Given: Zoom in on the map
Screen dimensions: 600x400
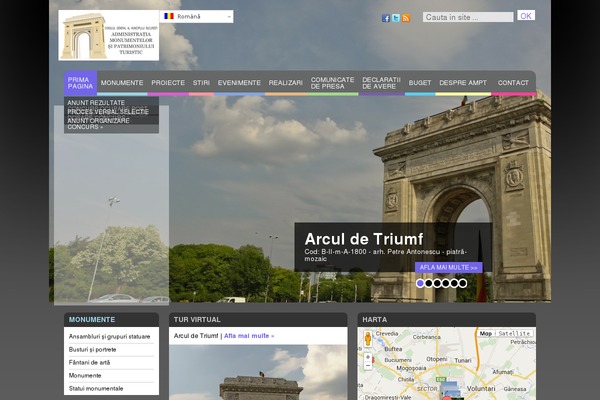Looking at the screenshot, I should point(368,357).
